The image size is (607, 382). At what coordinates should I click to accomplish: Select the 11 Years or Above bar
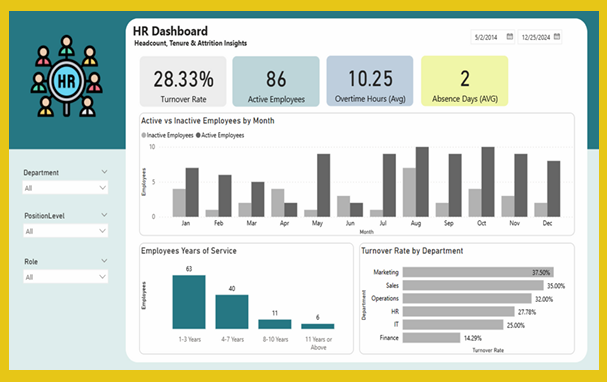(x=318, y=326)
